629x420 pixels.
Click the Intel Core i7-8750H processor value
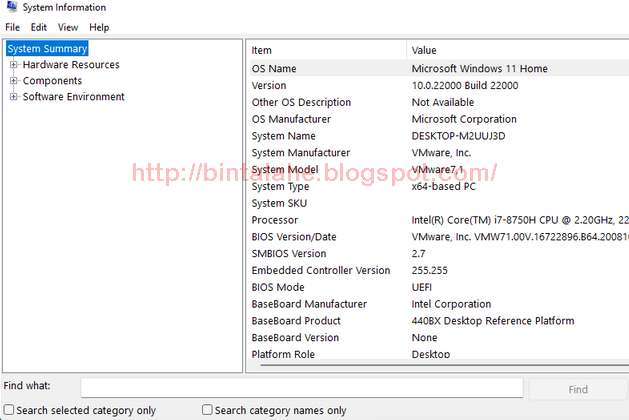pos(520,220)
